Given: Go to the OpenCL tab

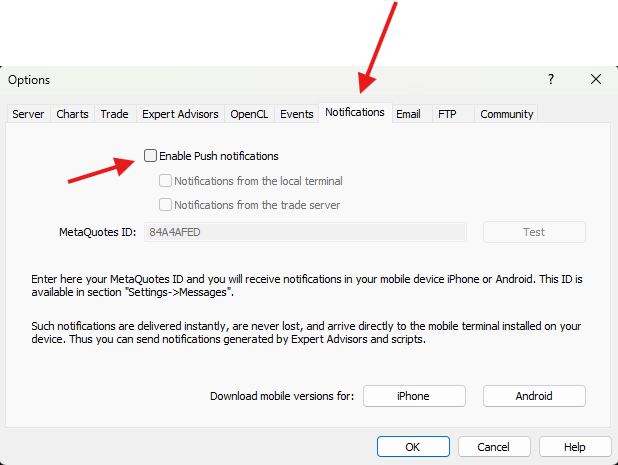Looking at the screenshot, I should [x=249, y=114].
